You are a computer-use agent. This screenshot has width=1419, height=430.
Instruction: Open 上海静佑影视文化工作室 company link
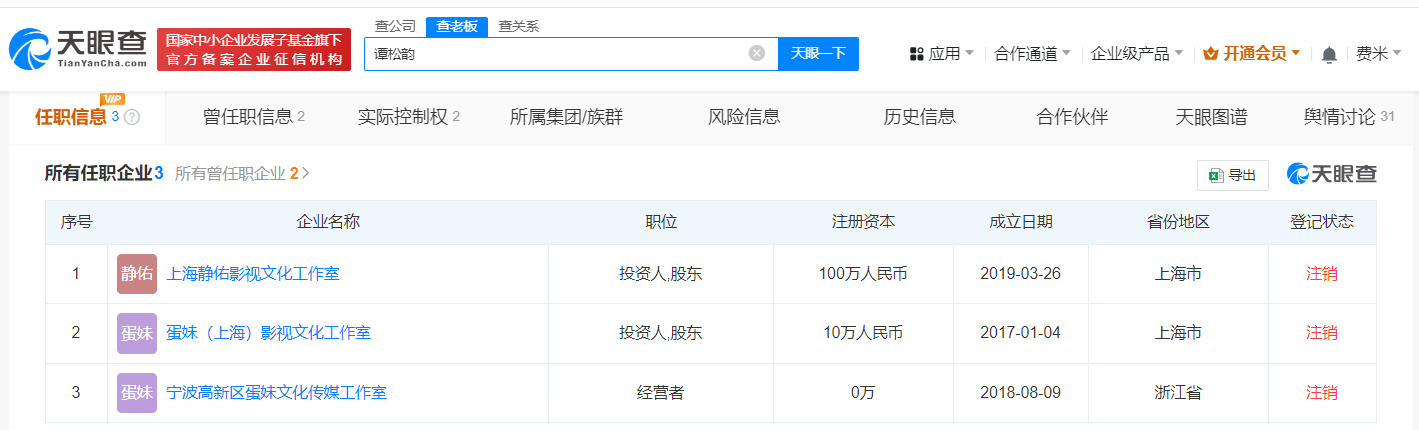click(x=253, y=273)
